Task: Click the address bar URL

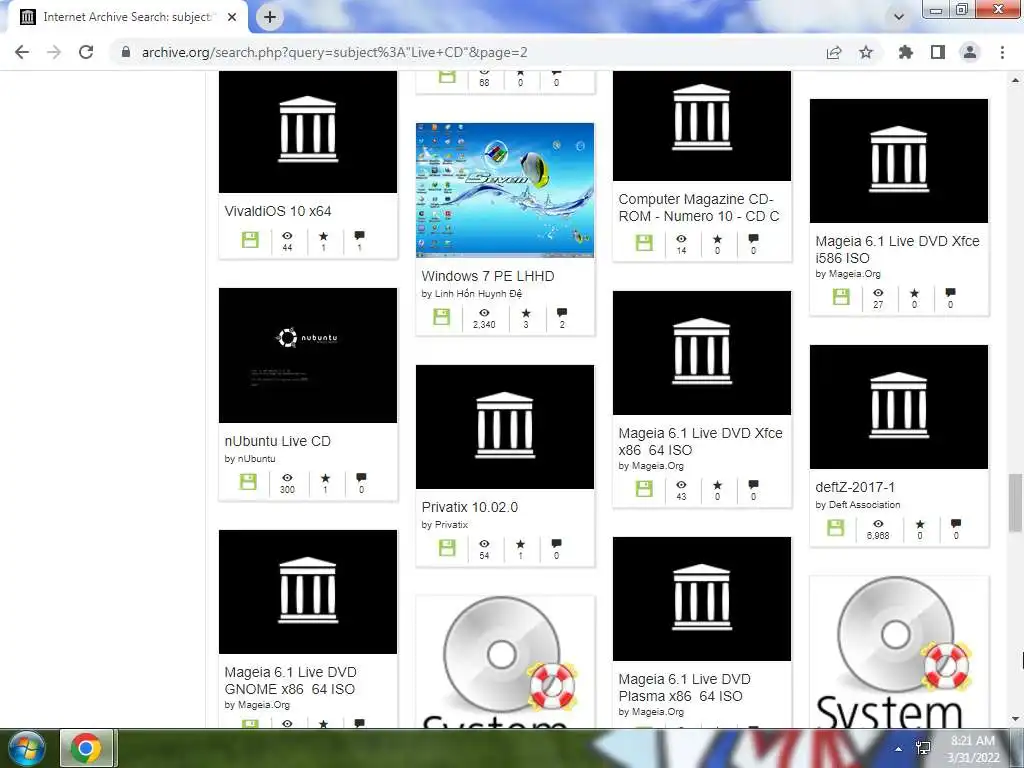Action: (x=334, y=52)
